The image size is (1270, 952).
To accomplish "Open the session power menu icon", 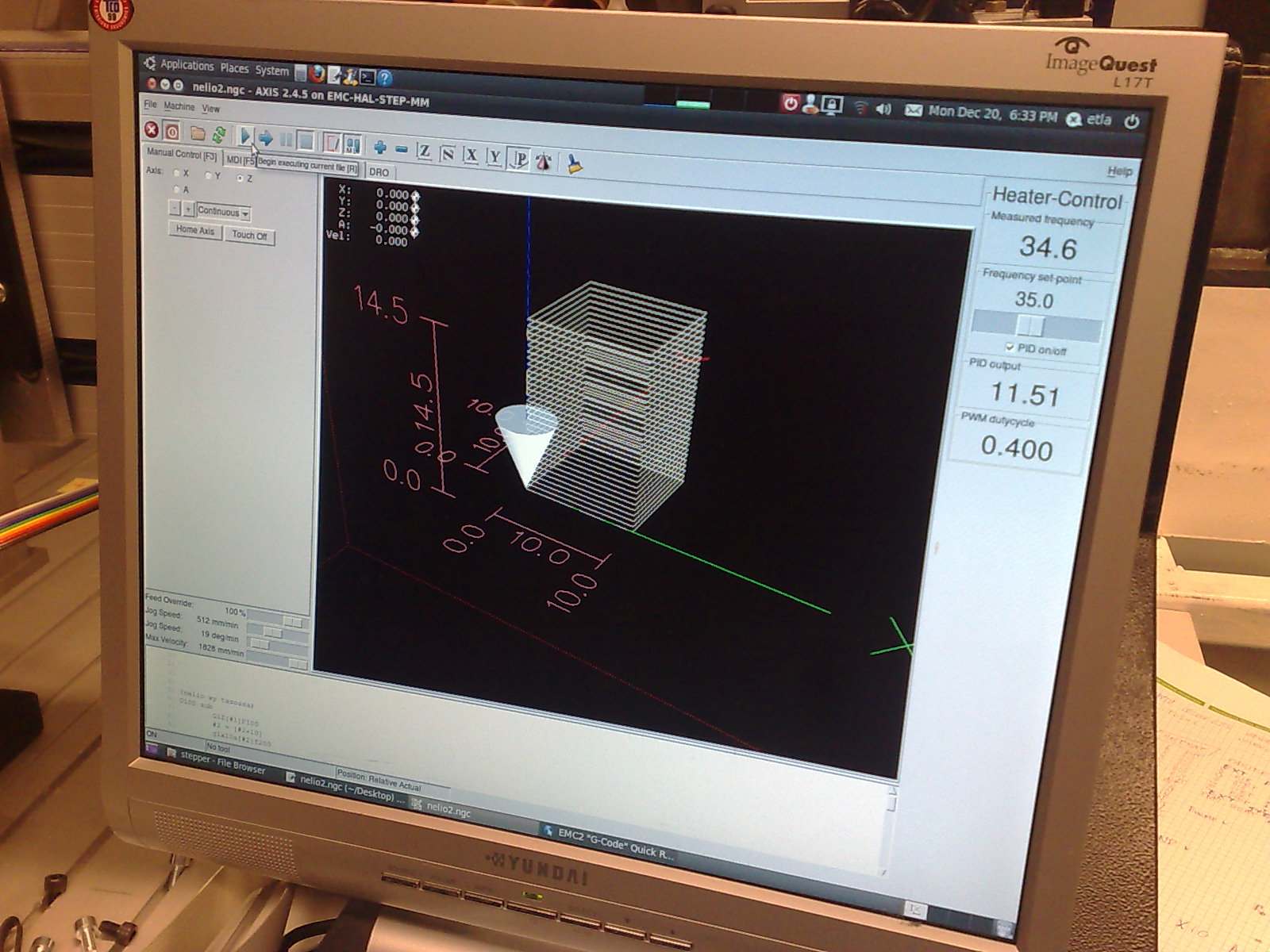I will point(1132,122).
